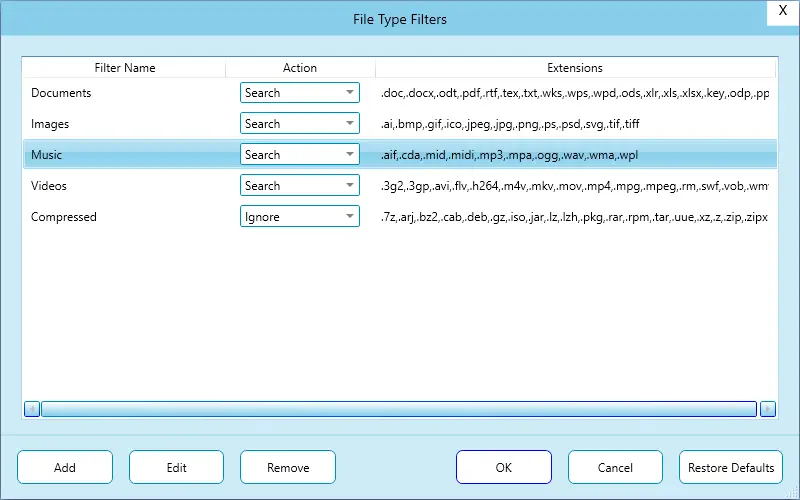This screenshot has height=500, width=800.
Task: Select the Videos filter row name
Action: click(x=49, y=186)
